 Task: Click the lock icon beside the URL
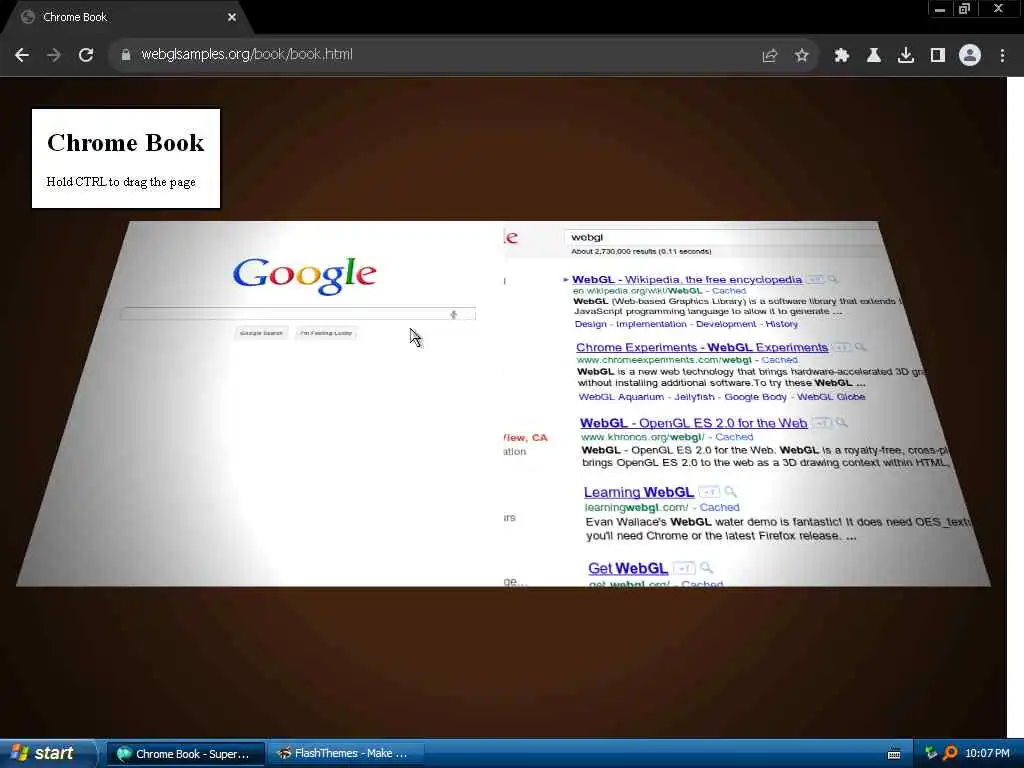click(126, 55)
